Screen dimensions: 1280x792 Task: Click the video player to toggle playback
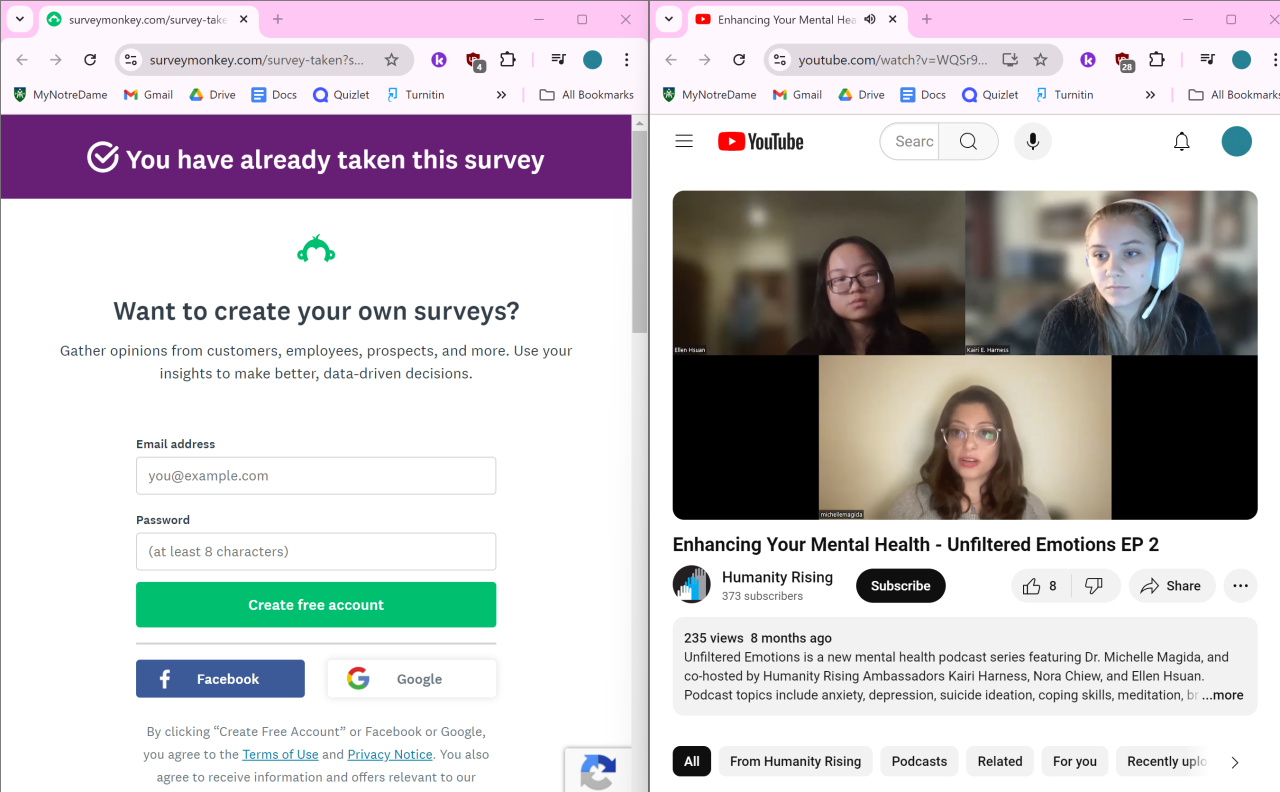[x=965, y=355]
